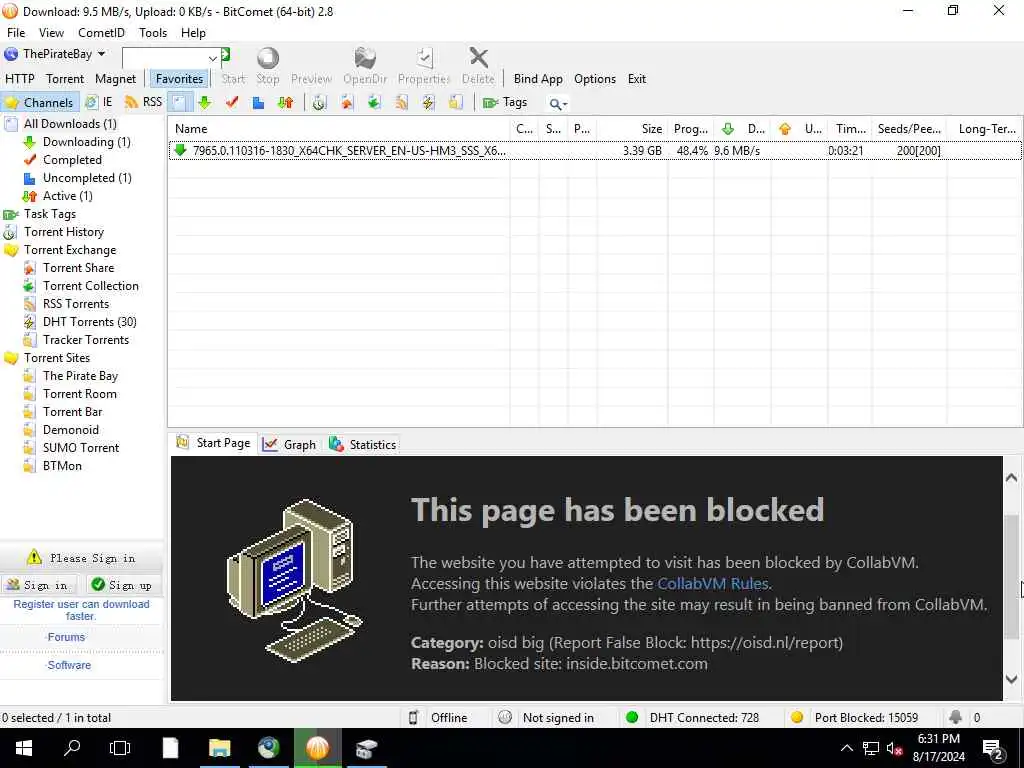Switch to the Start Page tab
Screen dimensions: 1024x768
coord(213,443)
